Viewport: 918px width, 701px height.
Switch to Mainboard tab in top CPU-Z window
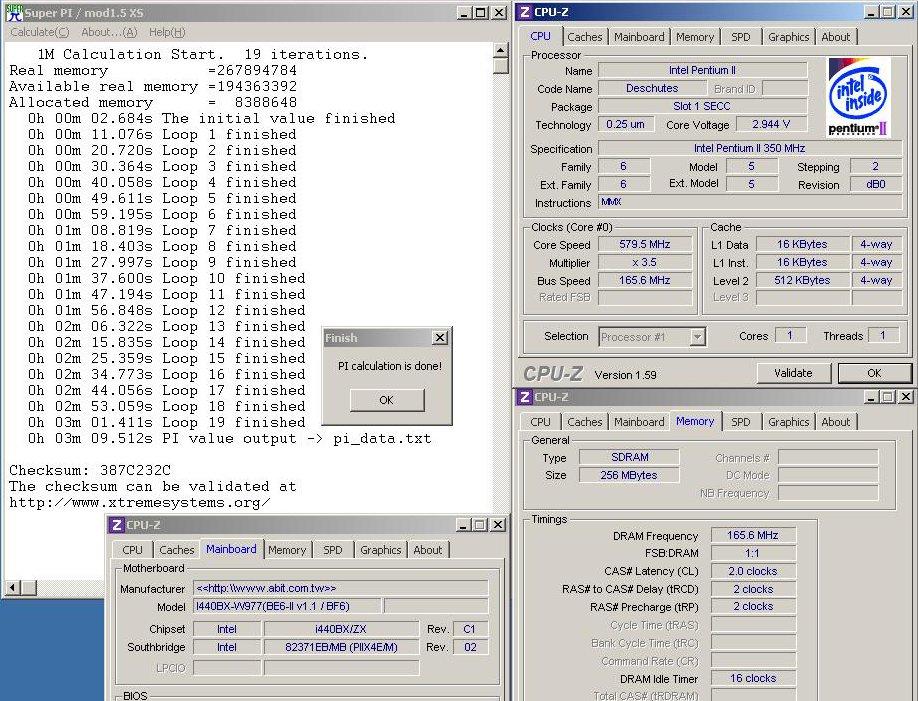(x=639, y=37)
